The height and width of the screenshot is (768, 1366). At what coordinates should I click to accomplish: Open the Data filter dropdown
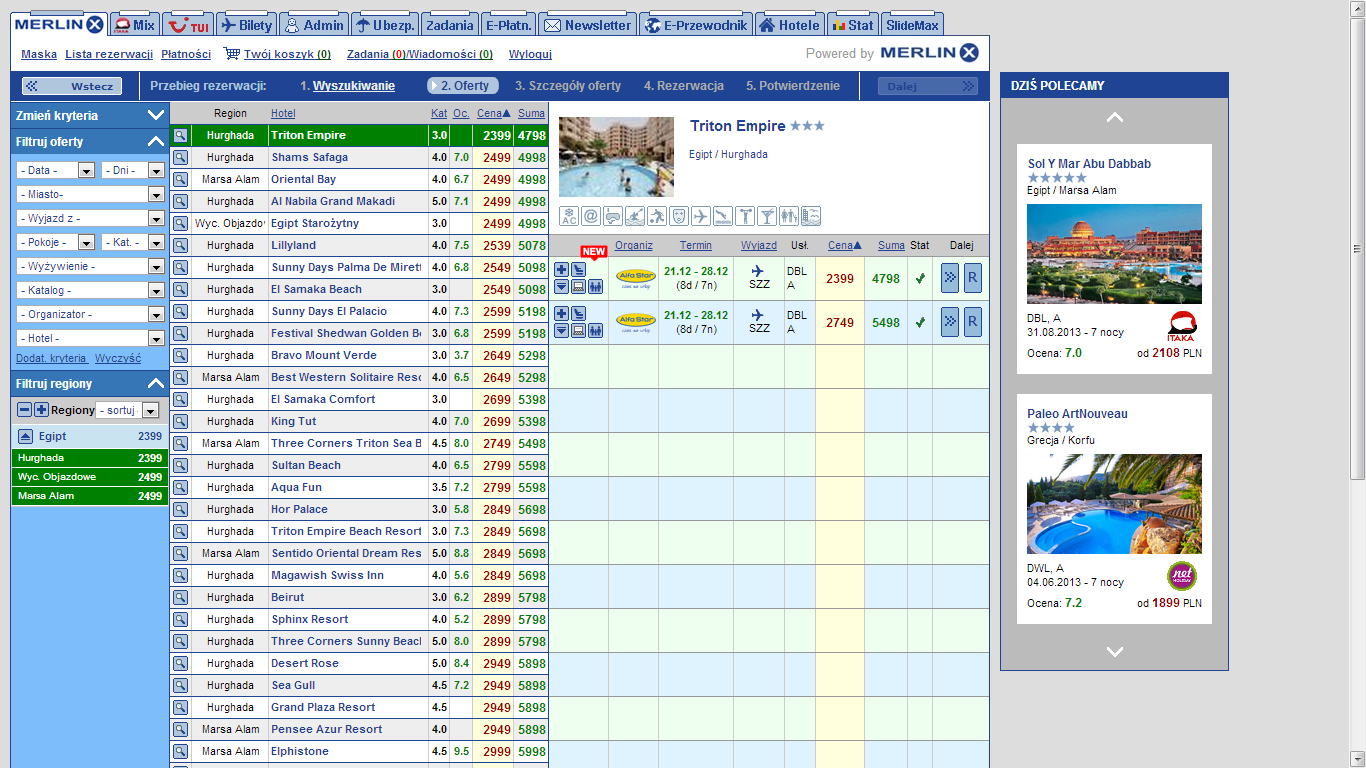55,170
